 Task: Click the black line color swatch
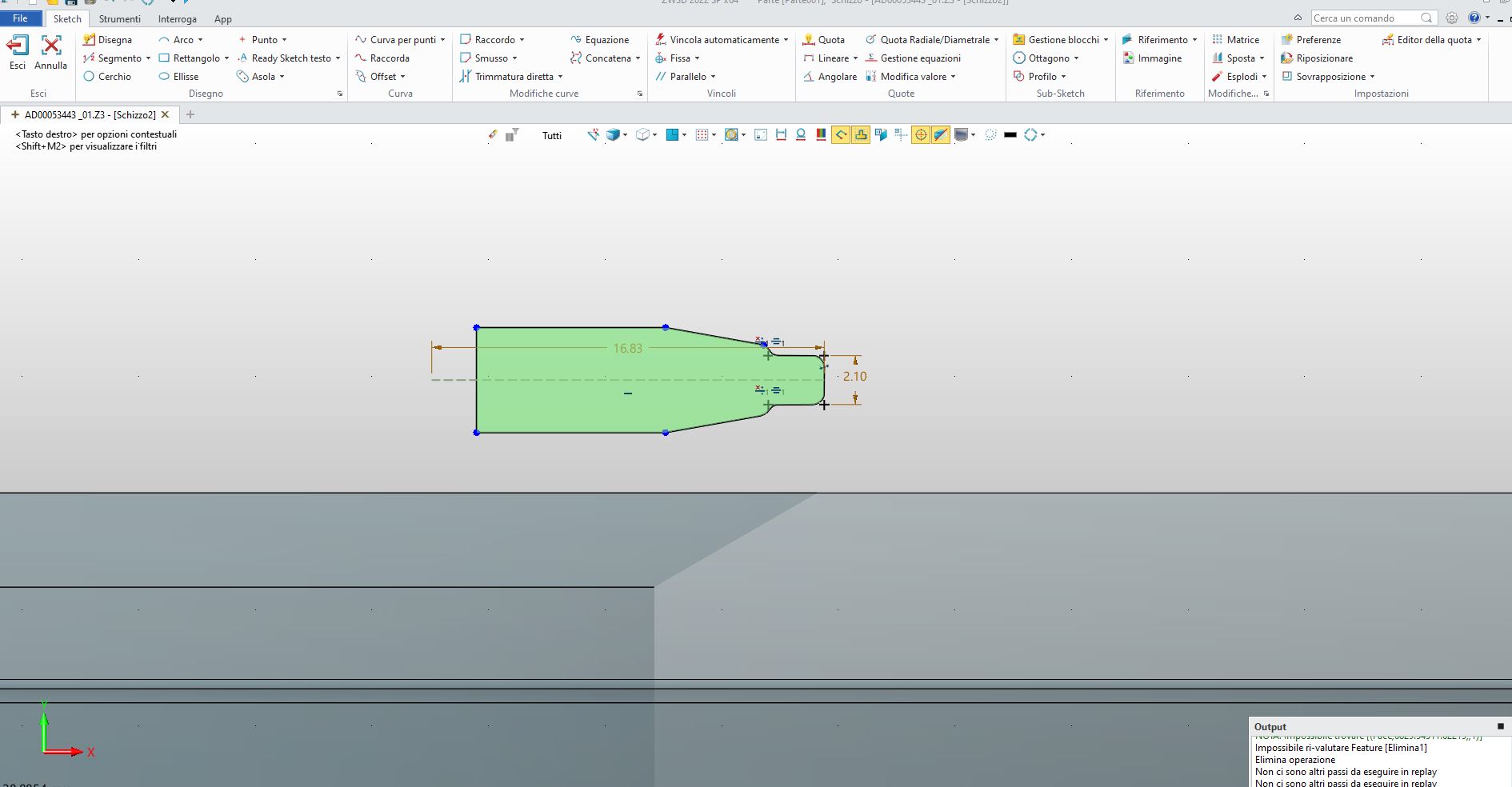(x=1010, y=135)
